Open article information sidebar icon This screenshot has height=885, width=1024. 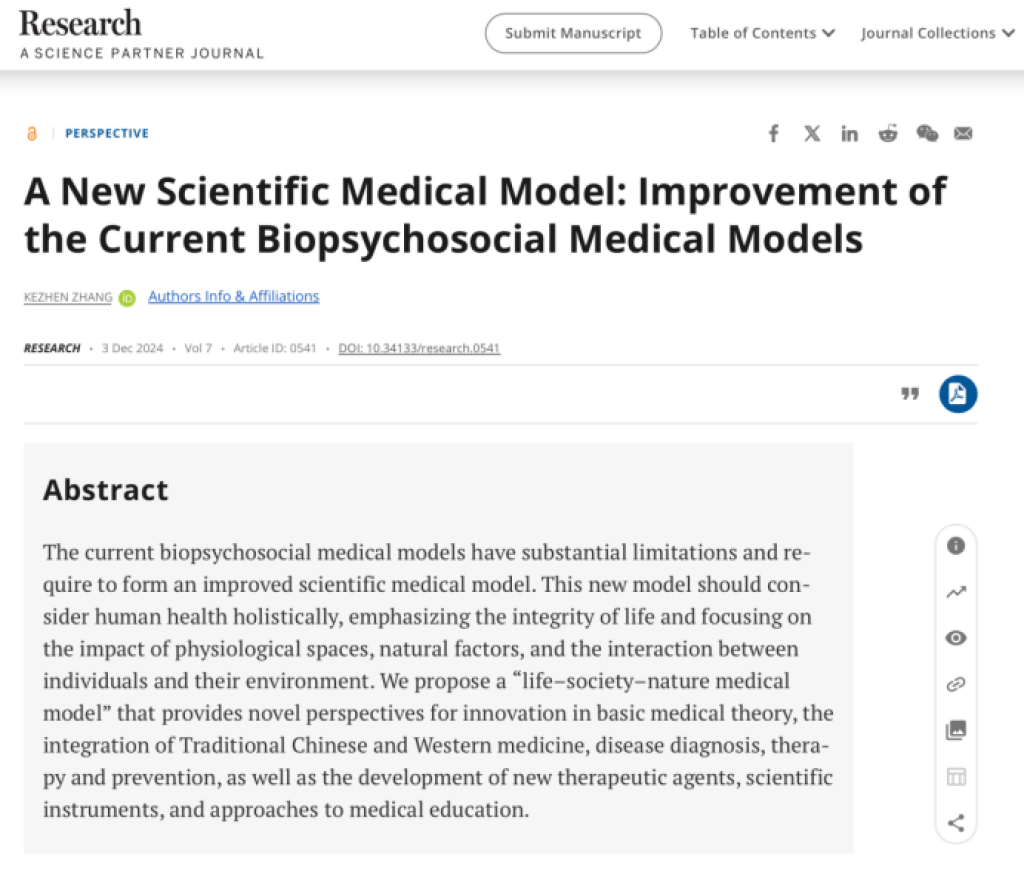[956, 546]
